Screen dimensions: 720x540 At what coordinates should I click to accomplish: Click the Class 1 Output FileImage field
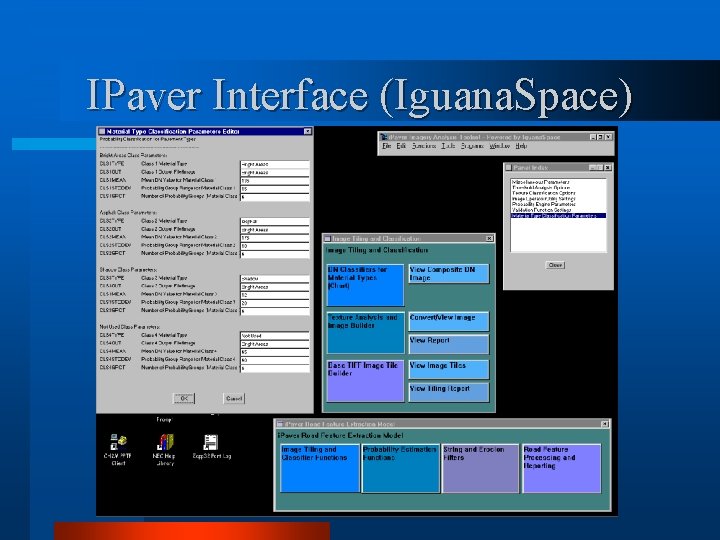(275, 172)
